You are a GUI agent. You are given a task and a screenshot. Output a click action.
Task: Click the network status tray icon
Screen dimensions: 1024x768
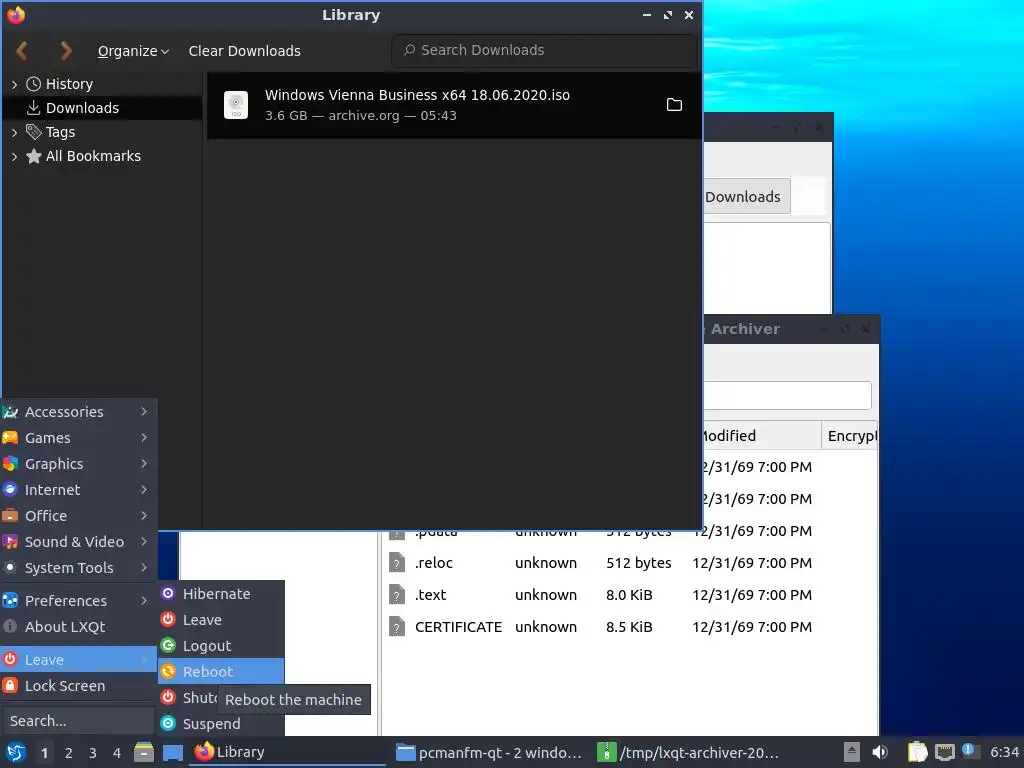(944, 752)
